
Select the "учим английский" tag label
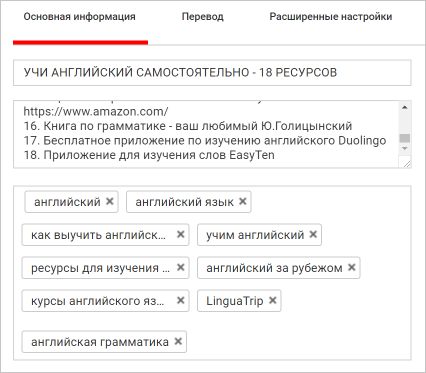255,235
